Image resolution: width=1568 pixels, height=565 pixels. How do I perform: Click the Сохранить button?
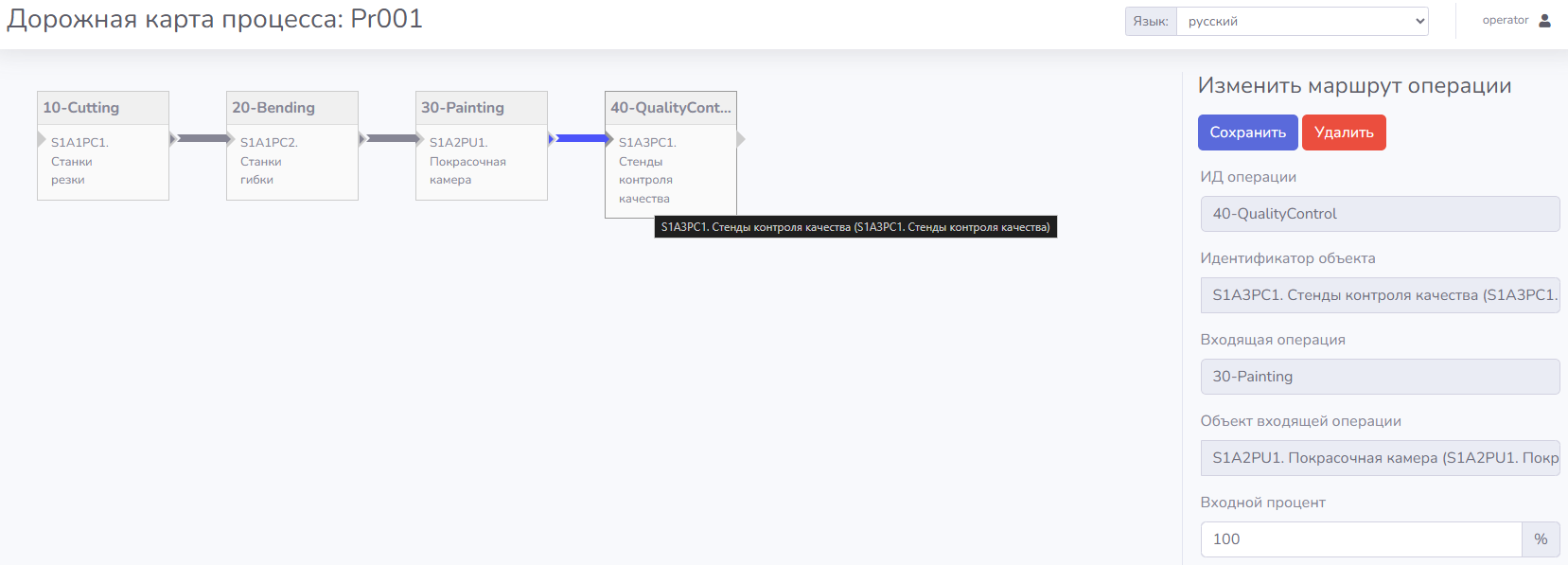(x=1247, y=132)
